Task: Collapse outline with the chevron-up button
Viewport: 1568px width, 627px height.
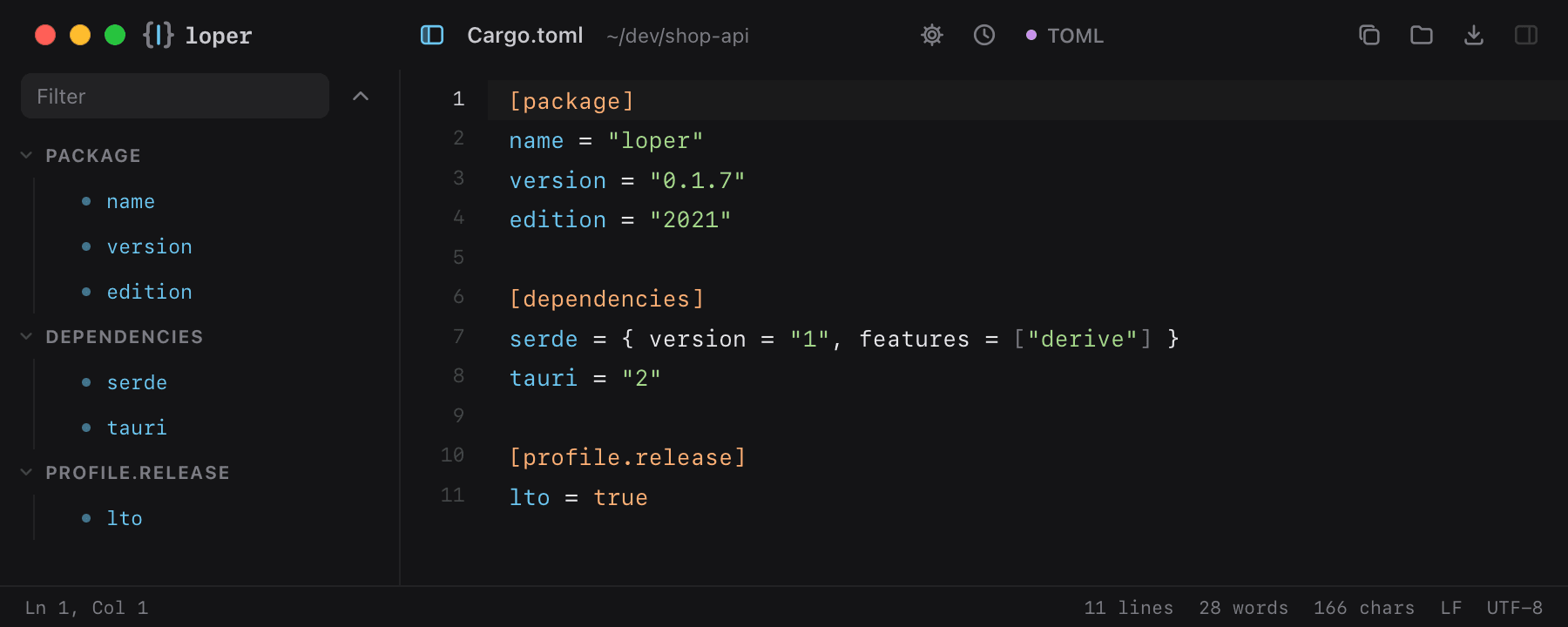Action: 361,96
